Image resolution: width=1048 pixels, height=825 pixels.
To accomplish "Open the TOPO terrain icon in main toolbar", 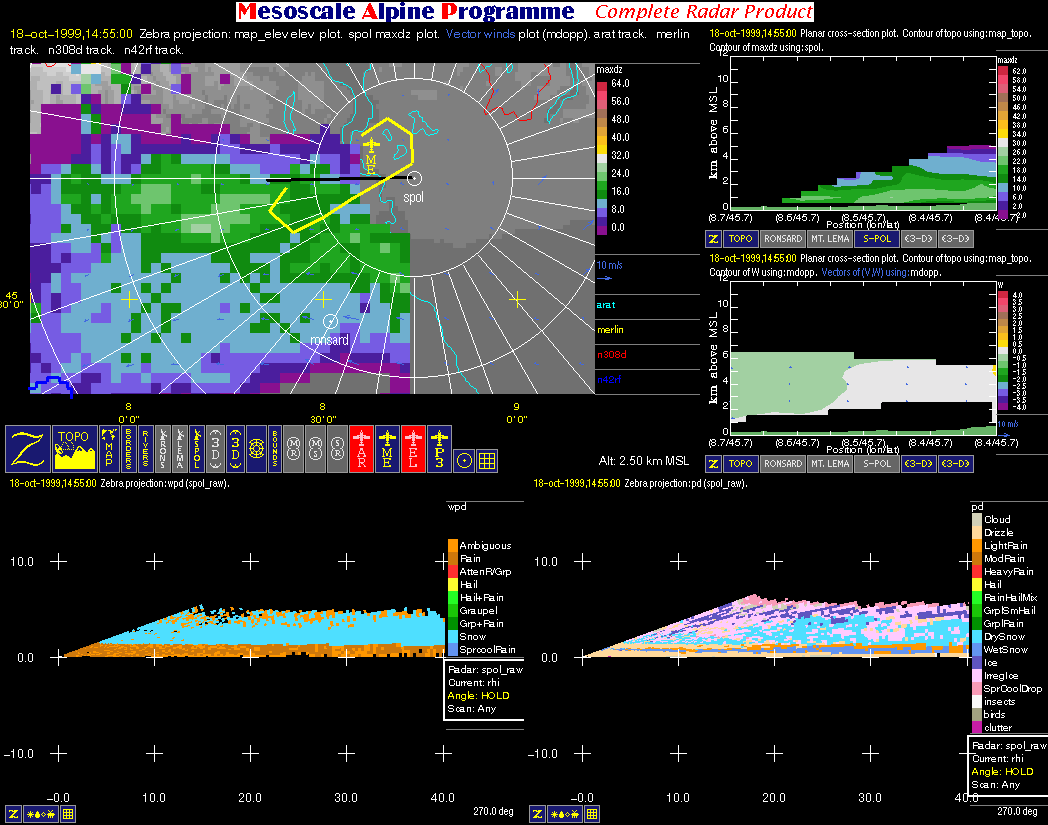I will [74, 449].
